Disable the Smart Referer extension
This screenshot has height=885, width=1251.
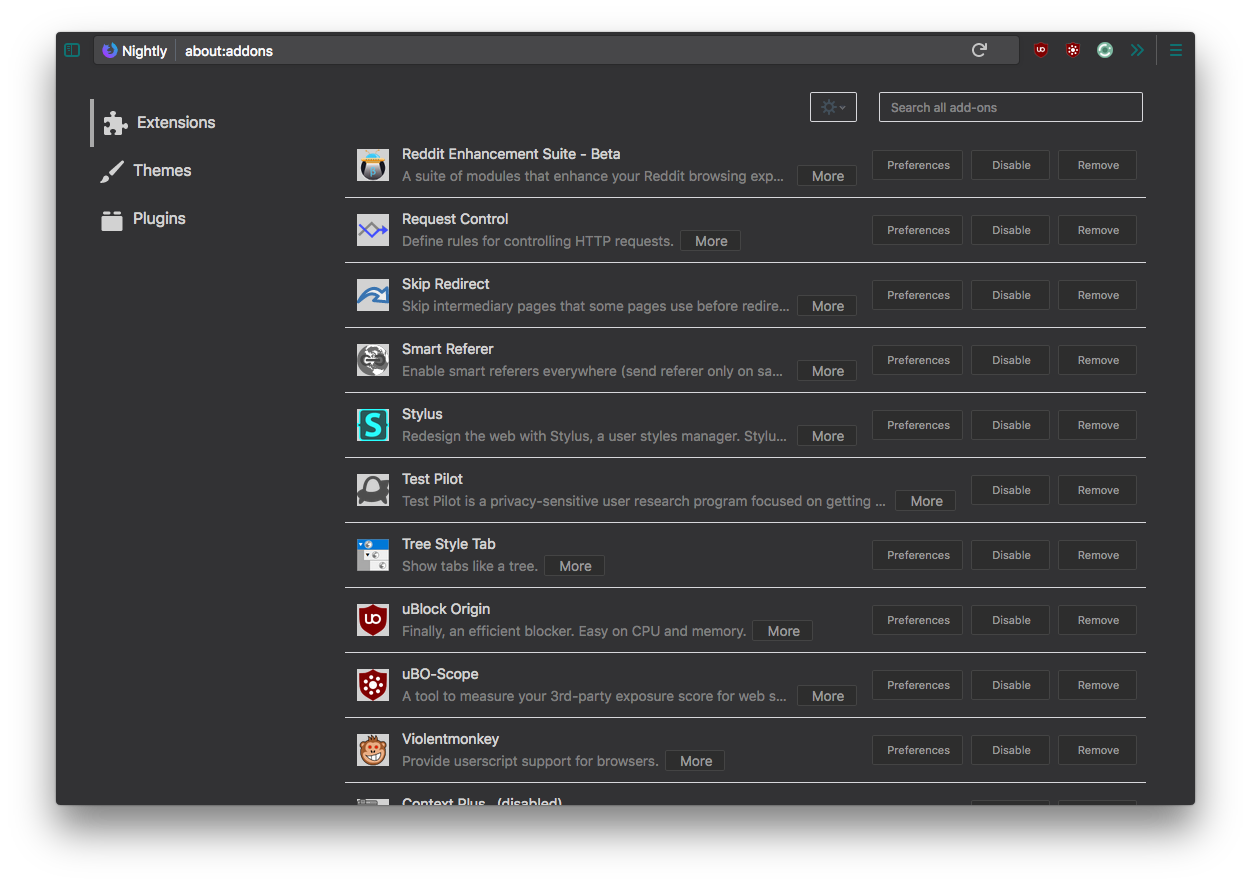(x=1011, y=360)
